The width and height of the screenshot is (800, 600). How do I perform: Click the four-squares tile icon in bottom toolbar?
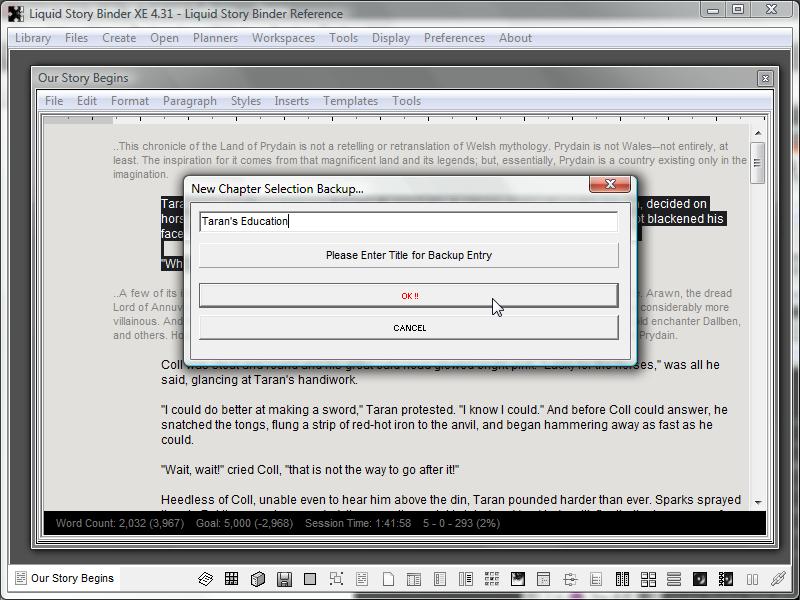pos(648,579)
